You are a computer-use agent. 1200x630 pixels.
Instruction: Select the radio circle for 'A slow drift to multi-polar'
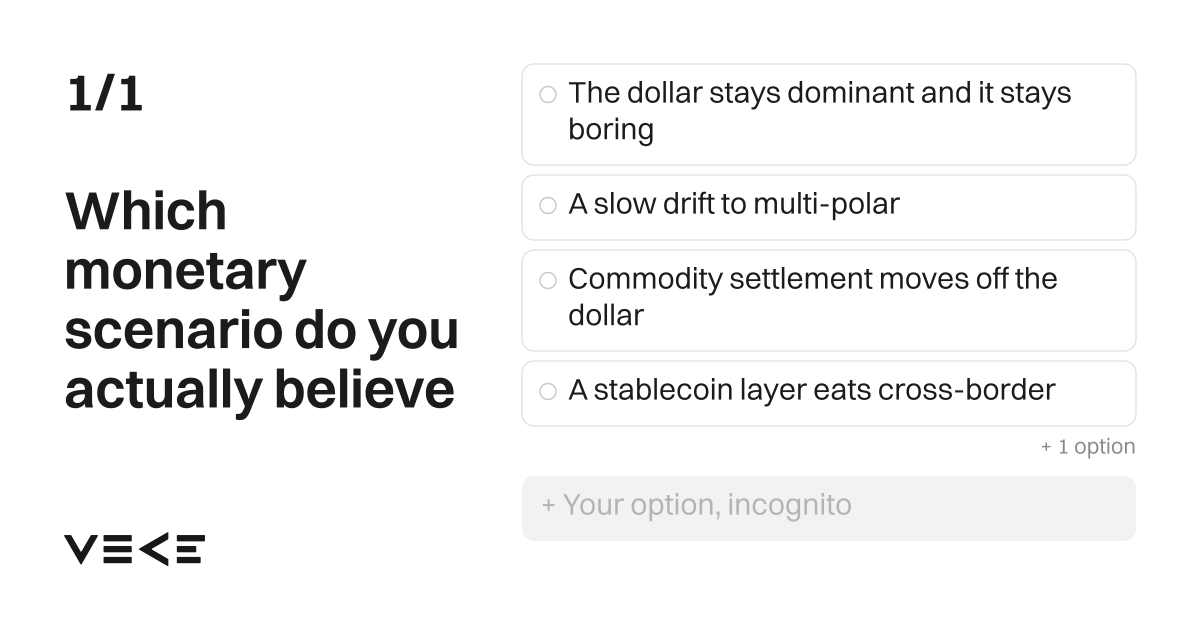tap(548, 205)
